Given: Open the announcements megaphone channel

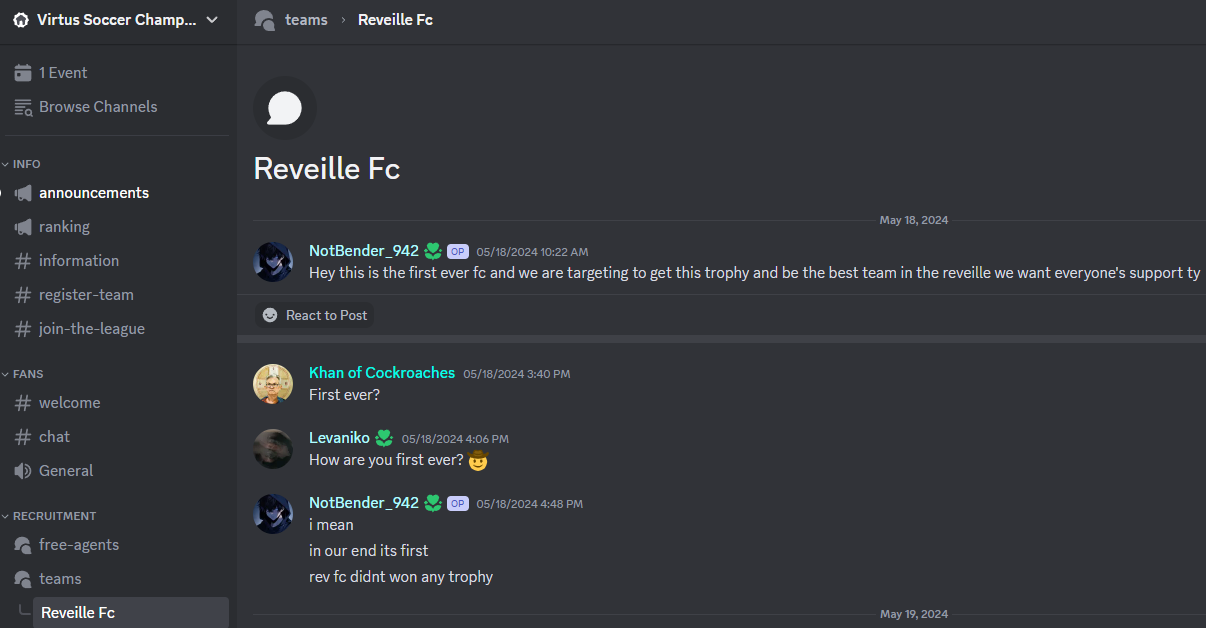Looking at the screenshot, I should coord(94,193).
